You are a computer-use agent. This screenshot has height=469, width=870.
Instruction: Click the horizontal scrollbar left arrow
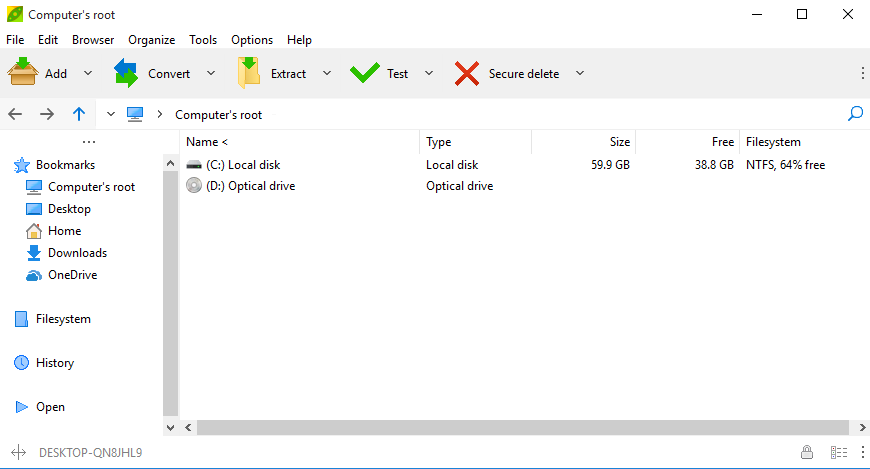coord(189,427)
